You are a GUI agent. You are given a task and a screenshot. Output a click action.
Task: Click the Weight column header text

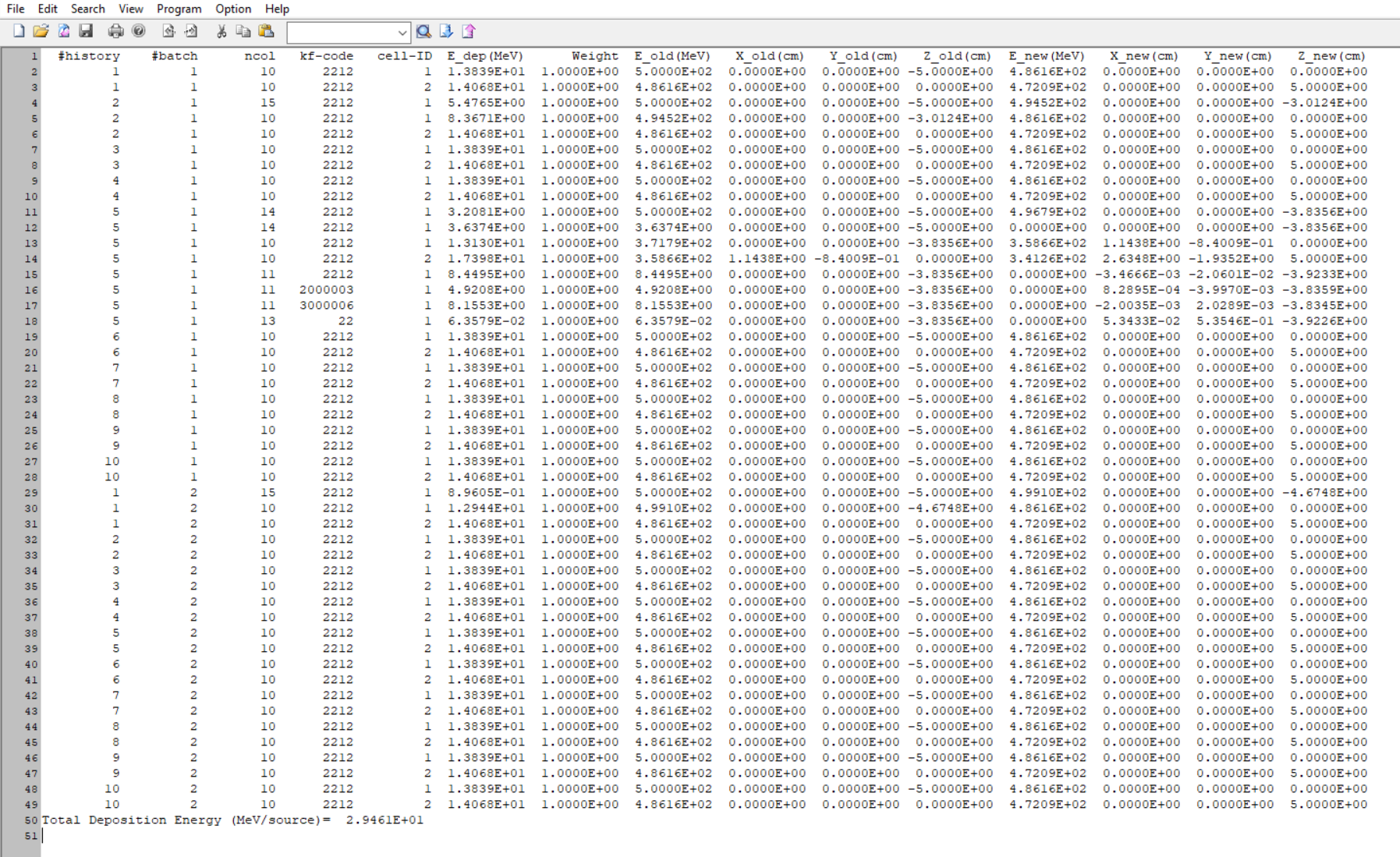595,56
